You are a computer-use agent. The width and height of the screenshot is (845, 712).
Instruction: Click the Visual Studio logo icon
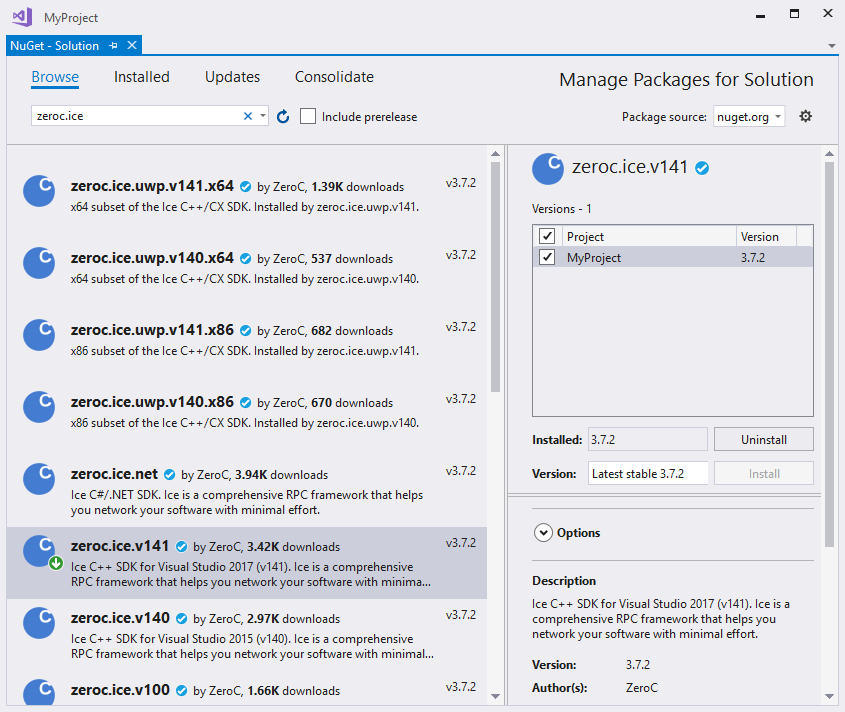pyautogui.click(x=21, y=17)
